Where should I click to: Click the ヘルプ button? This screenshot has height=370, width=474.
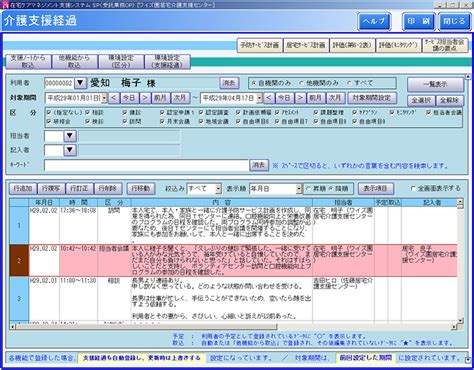tap(374, 21)
